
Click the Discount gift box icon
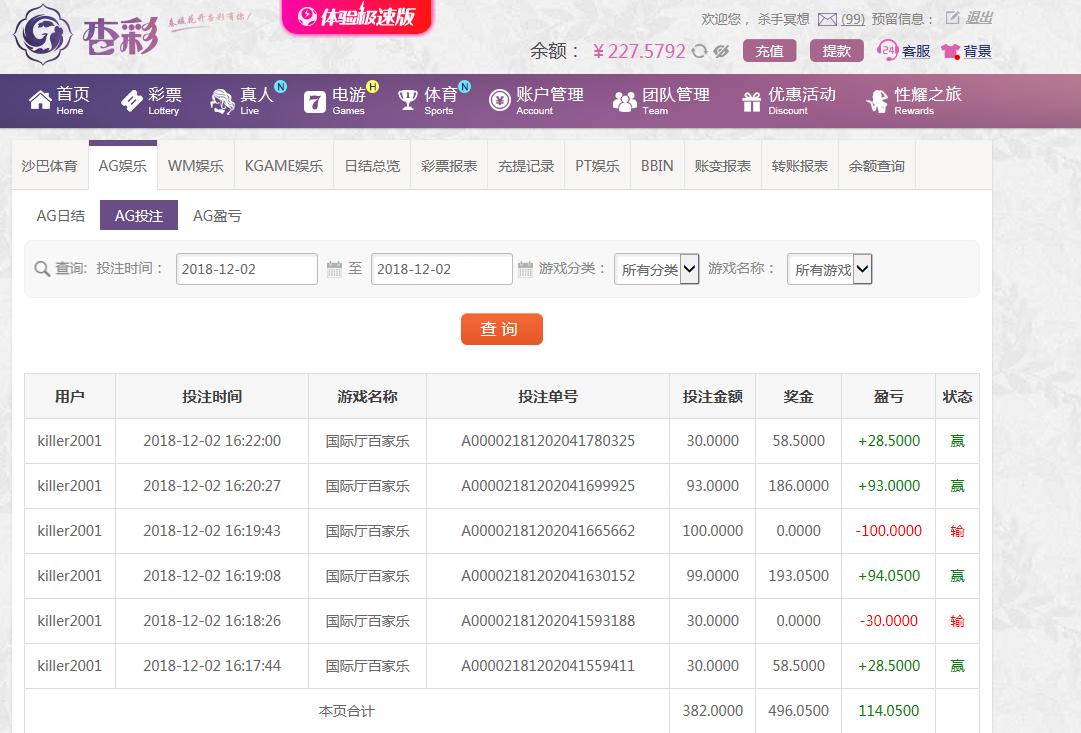point(751,102)
